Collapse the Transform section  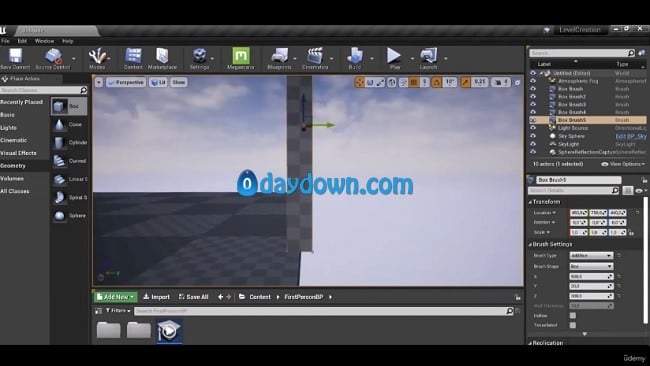pyautogui.click(x=530, y=202)
